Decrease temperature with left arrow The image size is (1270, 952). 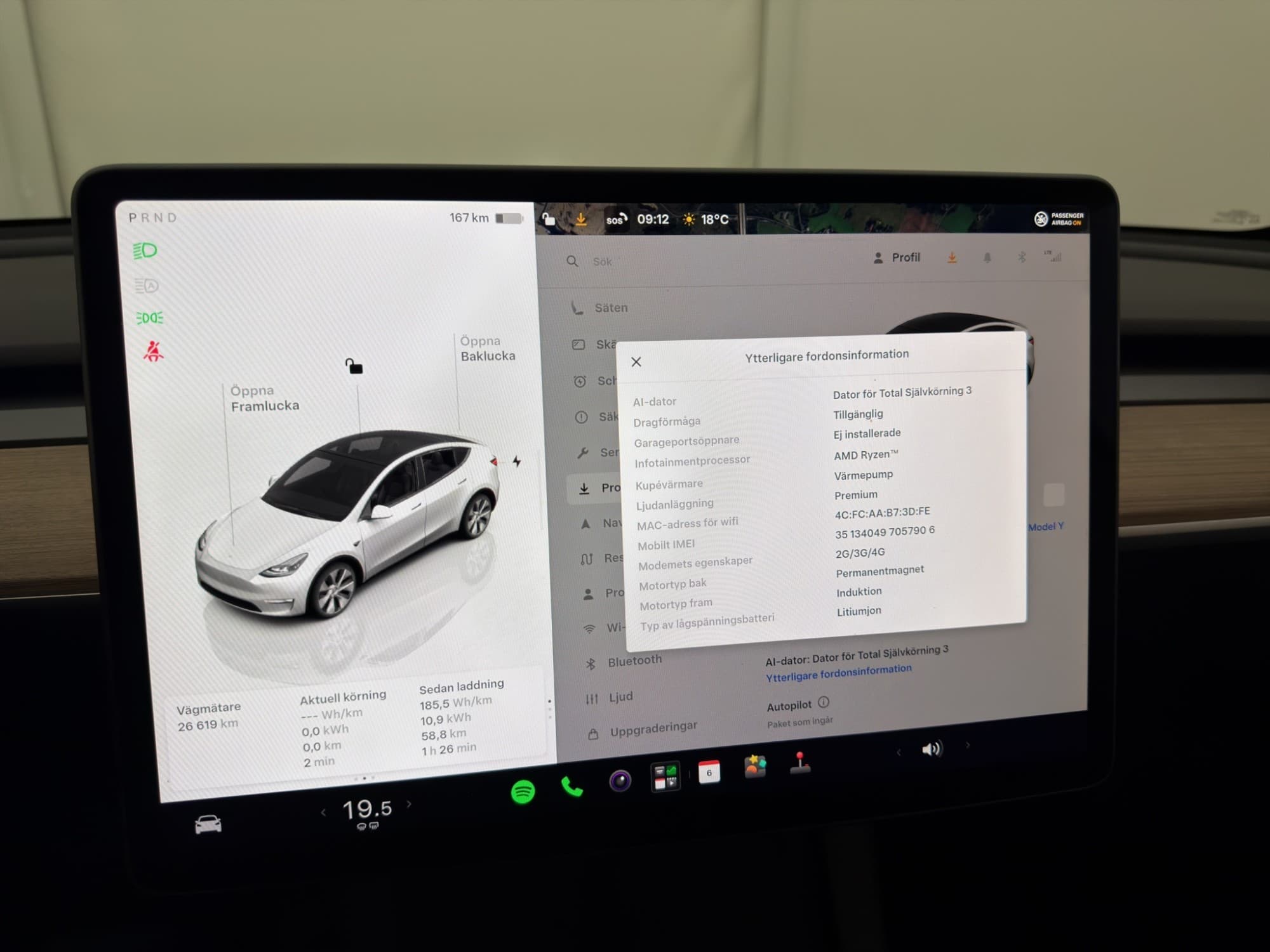click(324, 812)
